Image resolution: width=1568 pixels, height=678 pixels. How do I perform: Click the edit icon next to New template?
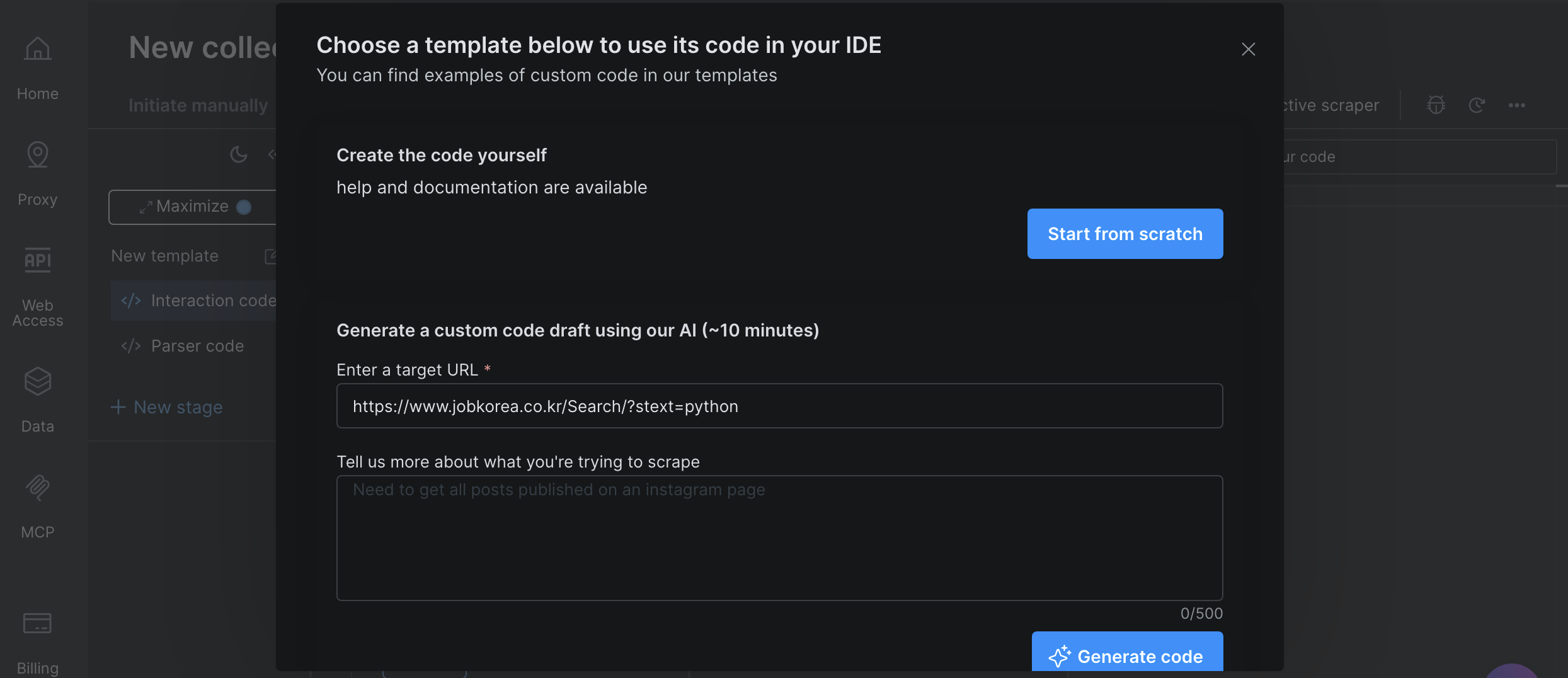click(272, 256)
